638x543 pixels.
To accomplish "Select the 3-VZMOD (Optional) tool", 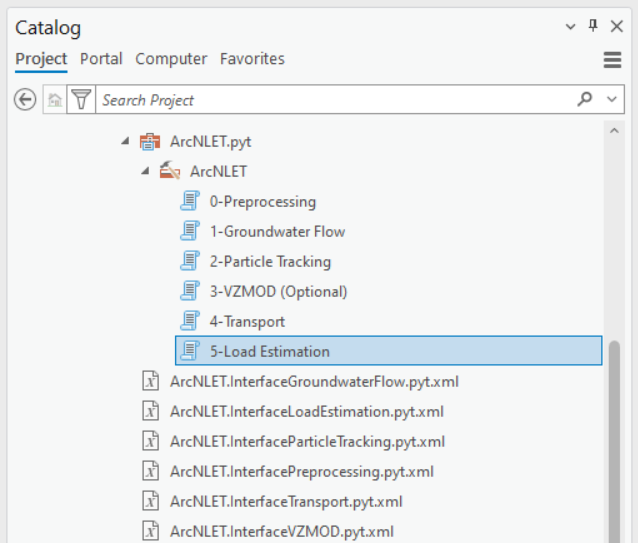I will click(278, 292).
